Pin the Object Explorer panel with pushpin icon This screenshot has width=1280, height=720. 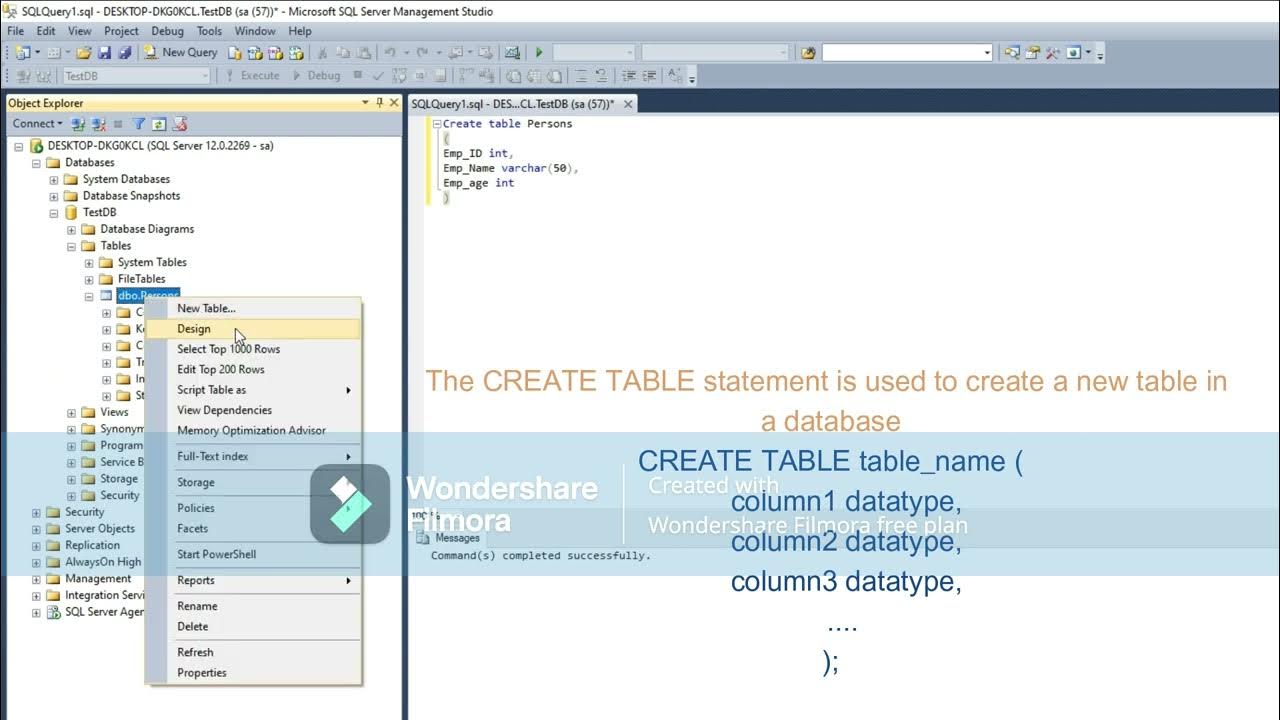pos(379,103)
